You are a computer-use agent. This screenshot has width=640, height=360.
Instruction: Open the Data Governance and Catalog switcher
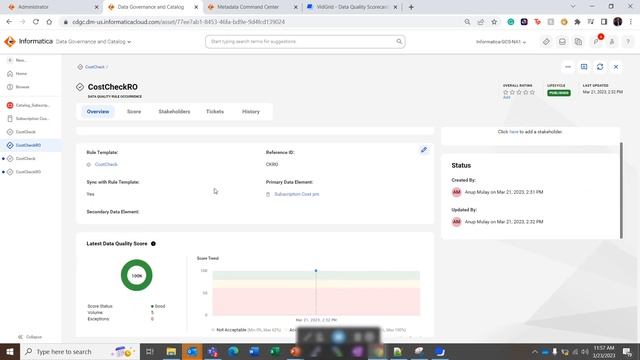click(93, 42)
